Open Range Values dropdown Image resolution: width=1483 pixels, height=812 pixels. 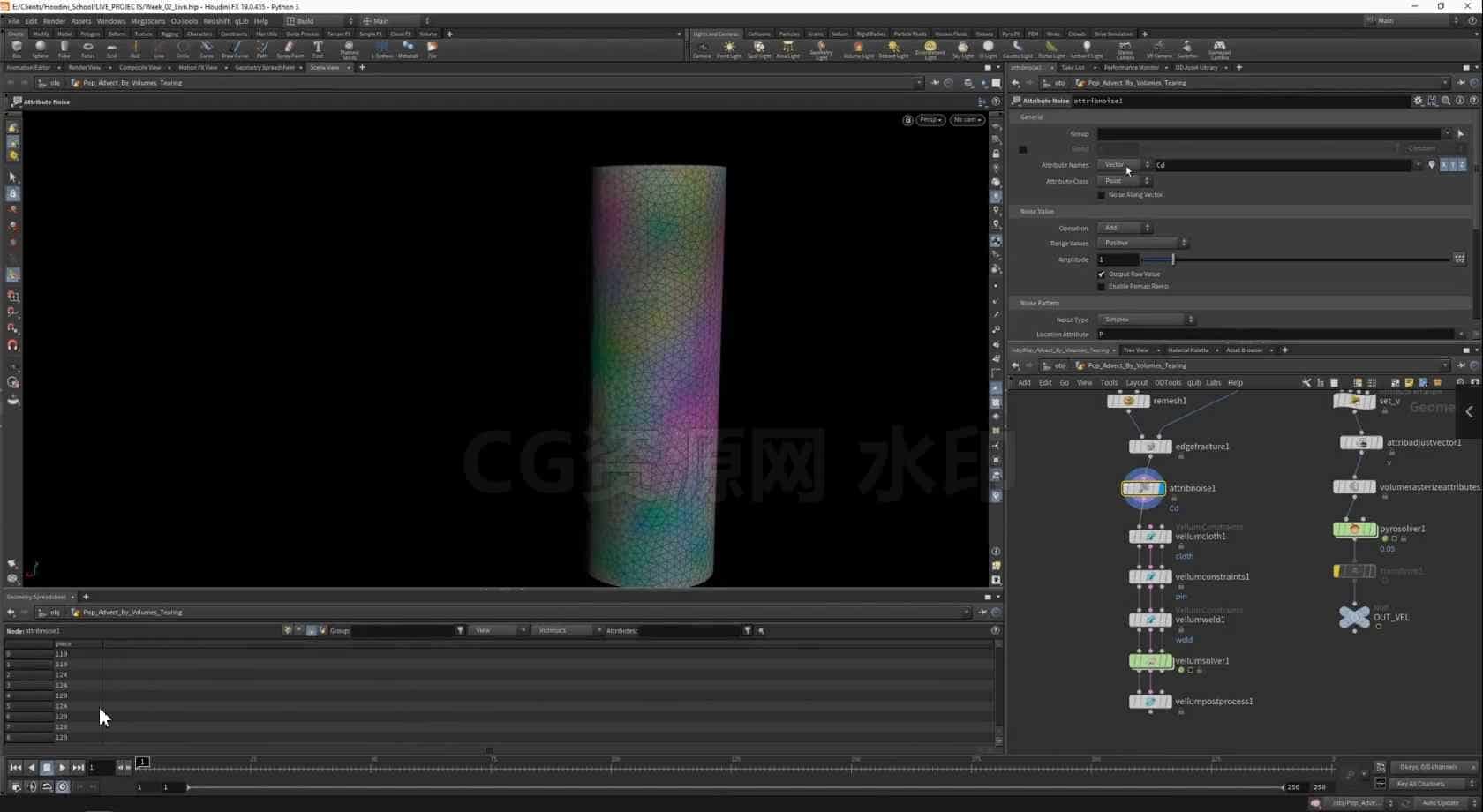click(x=1142, y=243)
